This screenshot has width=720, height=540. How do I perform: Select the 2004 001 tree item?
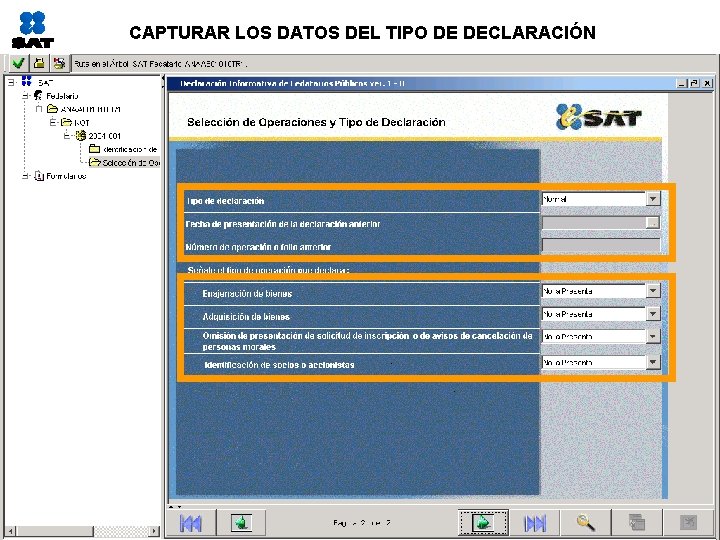(x=104, y=136)
